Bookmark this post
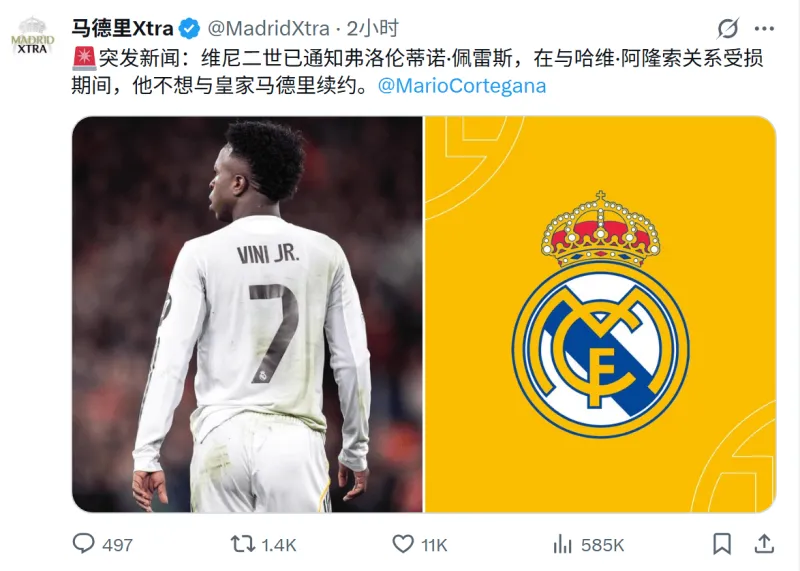Image resolution: width=800 pixels, height=571 pixels. pos(722,544)
